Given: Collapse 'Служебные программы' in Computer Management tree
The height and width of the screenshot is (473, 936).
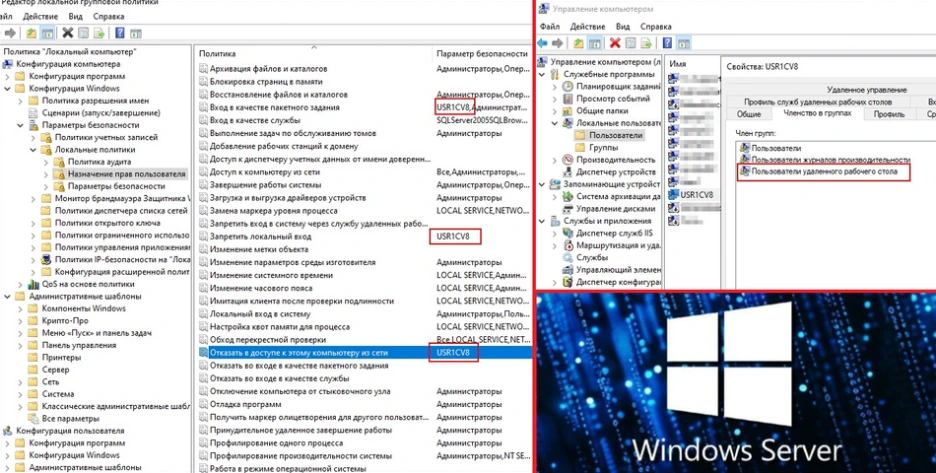Looking at the screenshot, I should [x=543, y=74].
